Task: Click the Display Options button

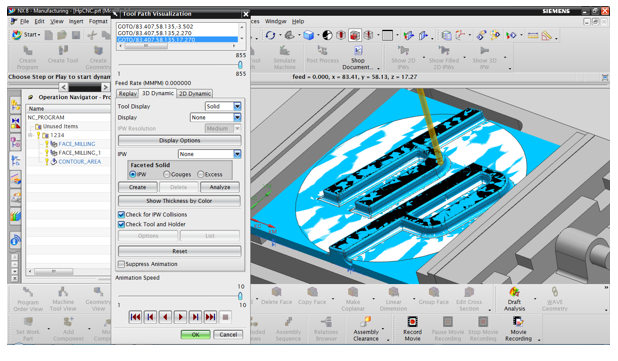Action: point(180,141)
